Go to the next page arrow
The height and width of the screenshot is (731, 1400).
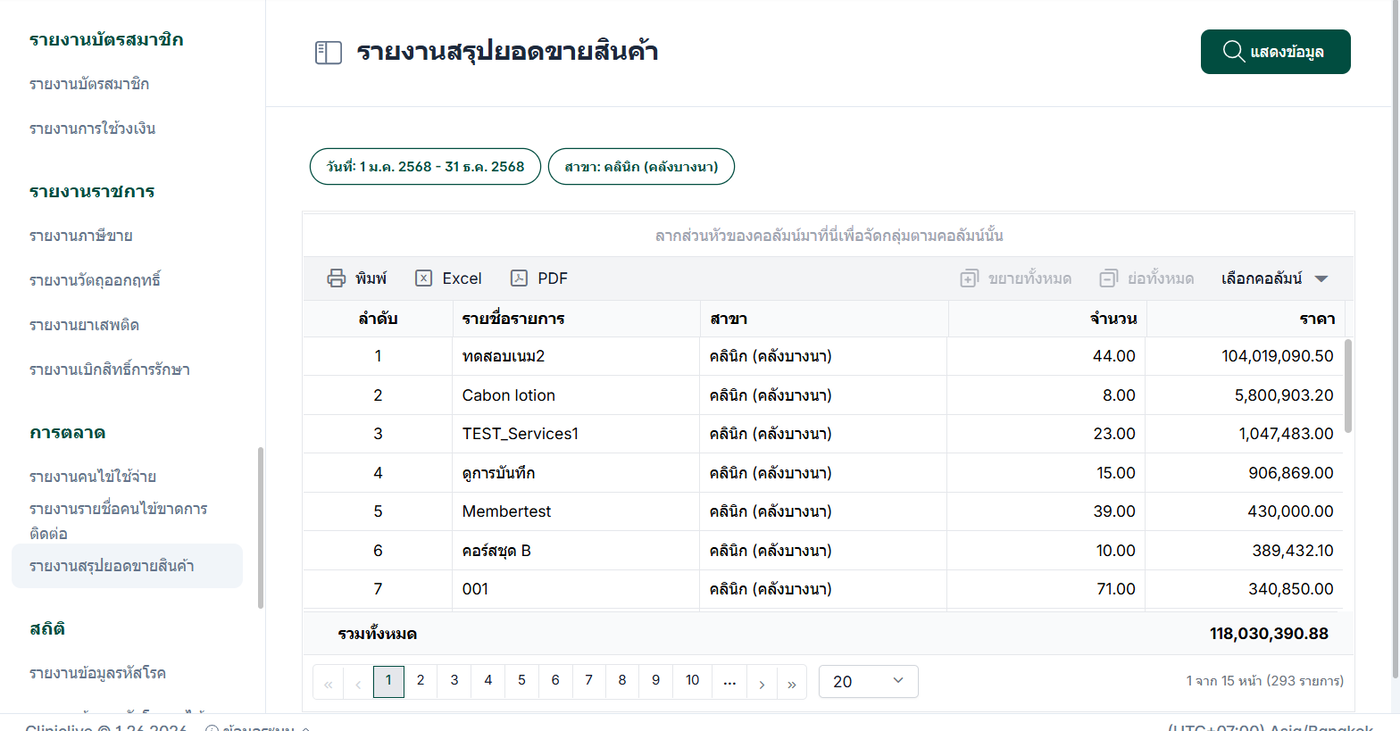tap(762, 682)
